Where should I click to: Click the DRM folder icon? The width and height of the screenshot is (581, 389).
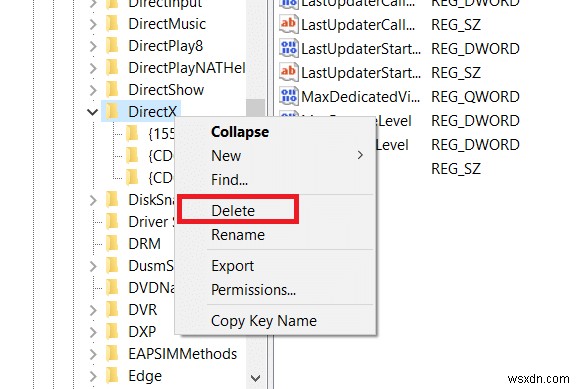[112, 243]
